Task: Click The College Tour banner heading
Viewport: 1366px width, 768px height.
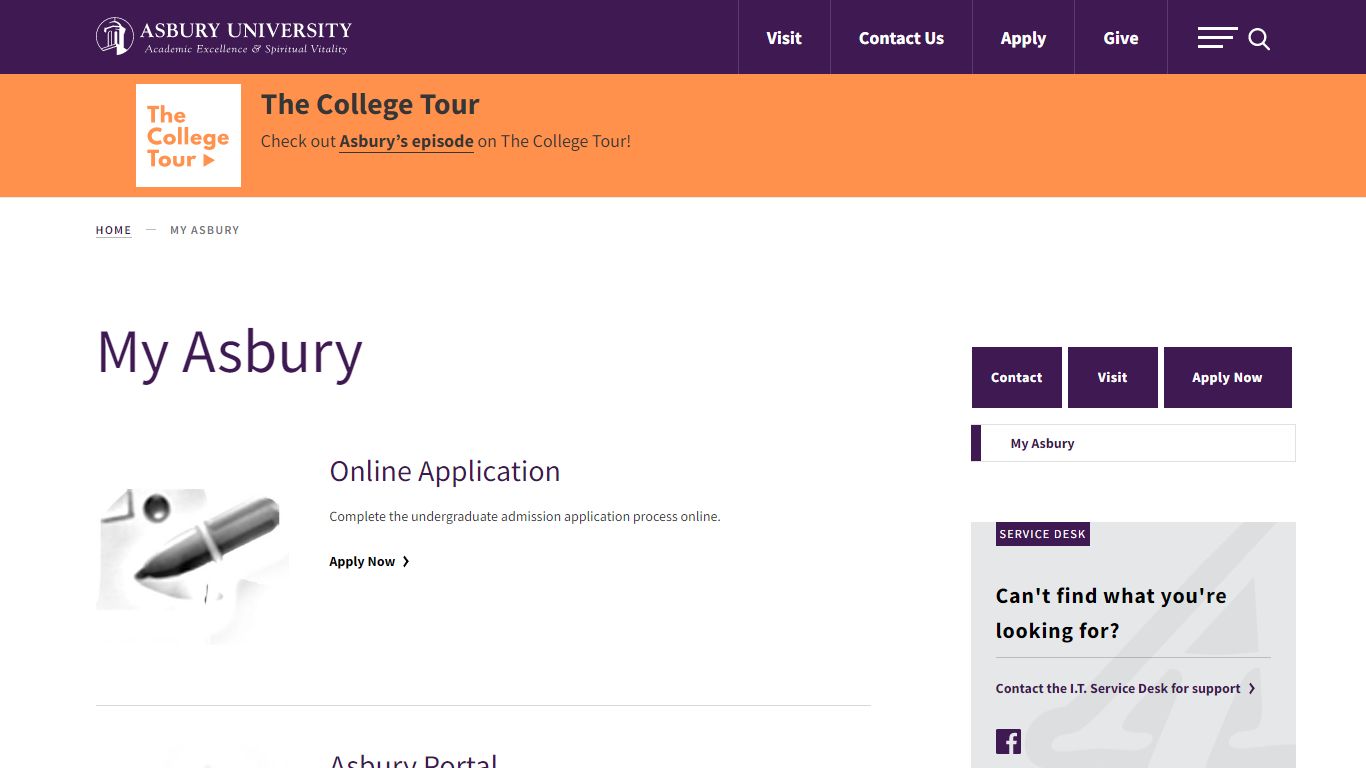Action: click(x=370, y=104)
